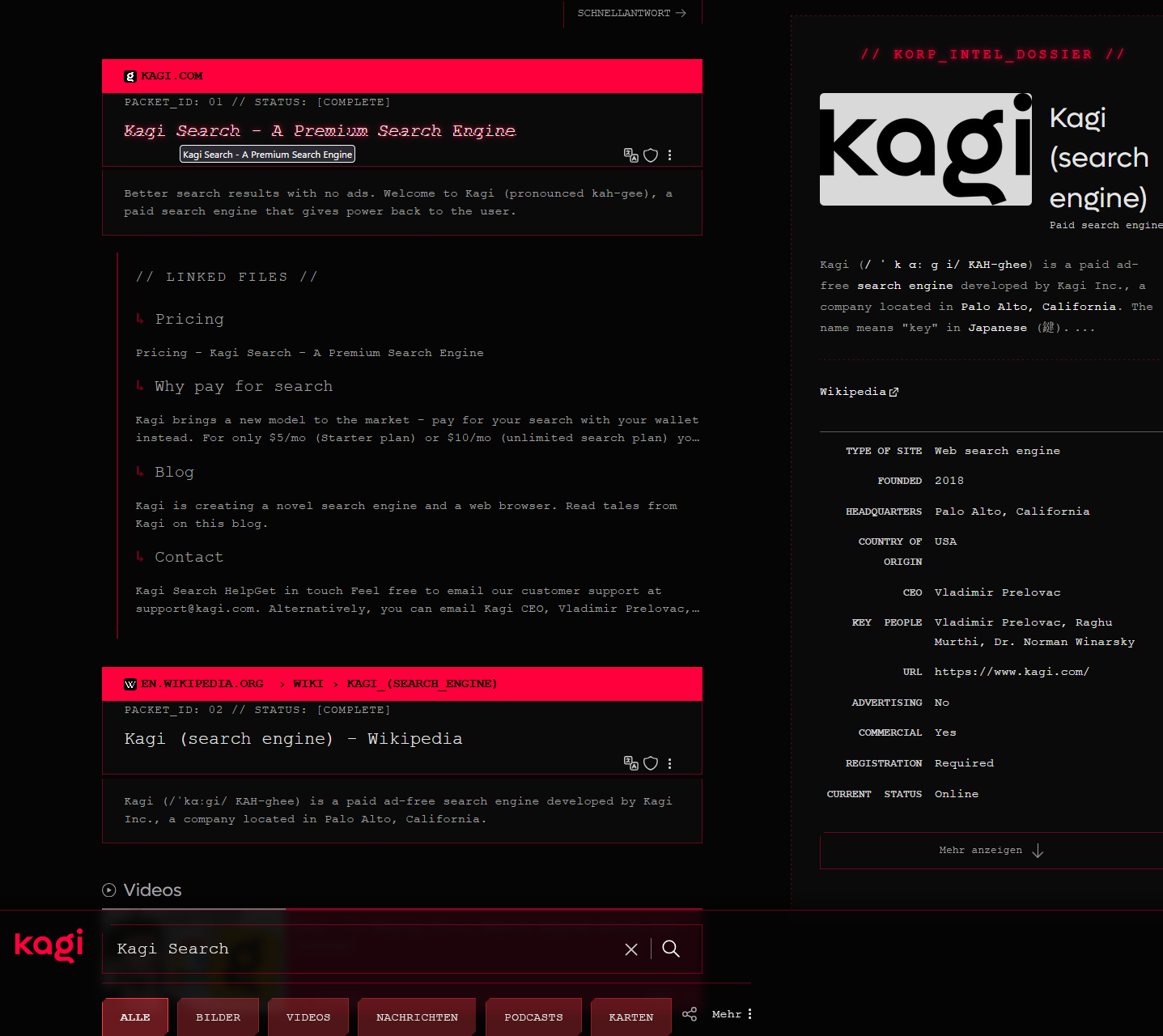Image resolution: width=1163 pixels, height=1036 pixels.
Task: Open the three-dot menu on the Wikipedia result
Action: 670,763
